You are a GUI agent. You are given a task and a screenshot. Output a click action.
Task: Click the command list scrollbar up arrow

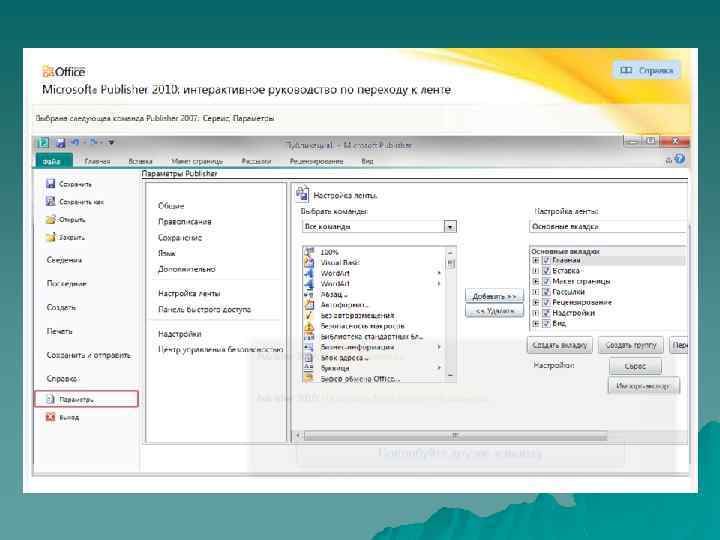click(x=450, y=252)
